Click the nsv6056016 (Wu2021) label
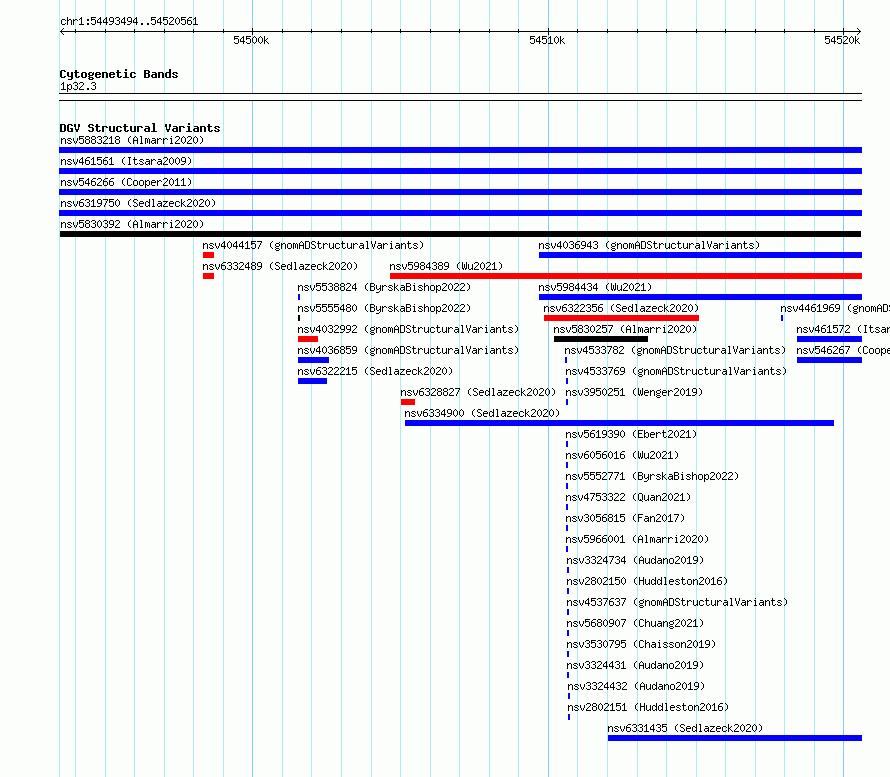Image resolution: width=890 pixels, height=777 pixels. coord(622,455)
